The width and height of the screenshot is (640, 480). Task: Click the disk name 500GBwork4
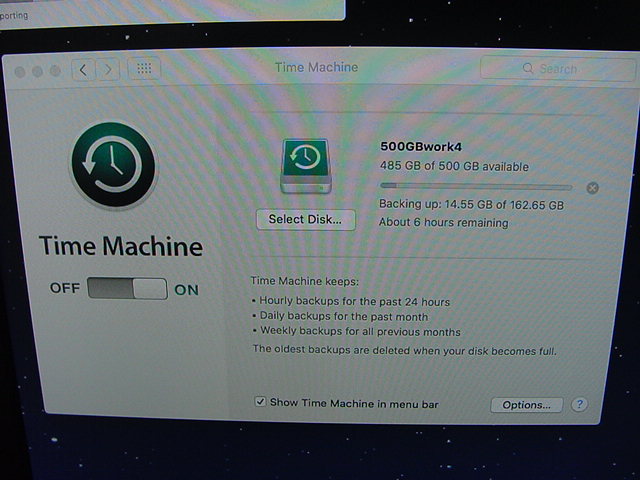pos(421,147)
